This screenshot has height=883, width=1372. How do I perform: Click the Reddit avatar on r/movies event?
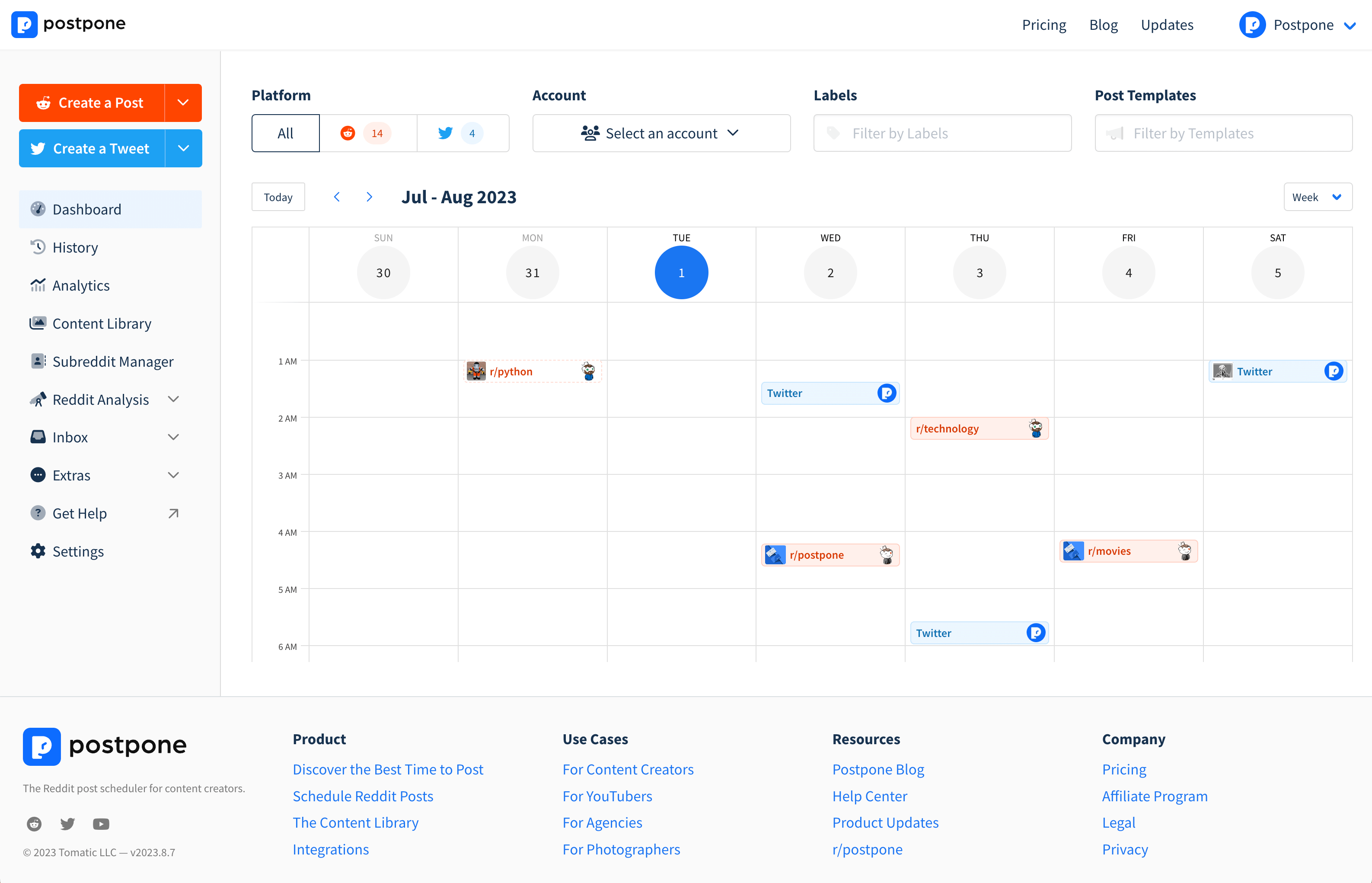click(x=1184, y=551)
